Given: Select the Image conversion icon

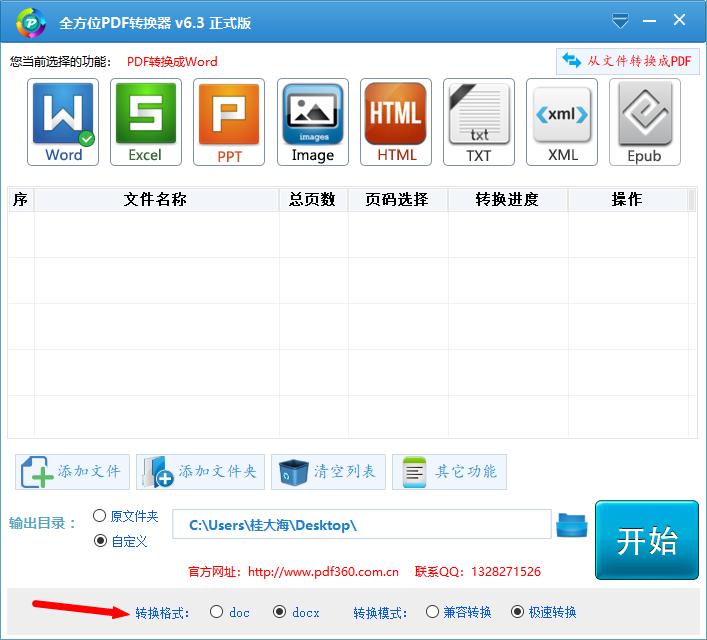Looking at the screenshot, I should pos(313,122).
